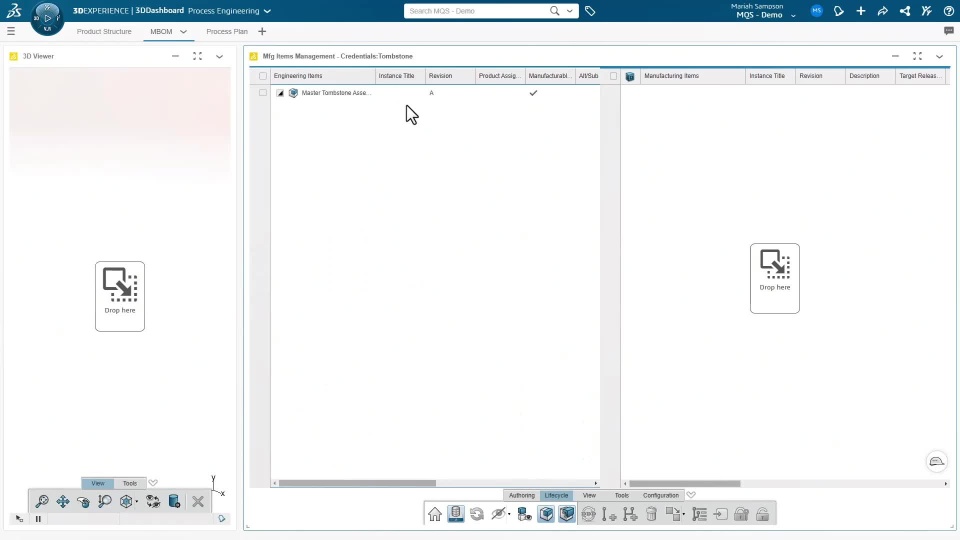Toggle the first highlighted cube icon
Viewport: 960px width, 540px height.
[546, 514]
